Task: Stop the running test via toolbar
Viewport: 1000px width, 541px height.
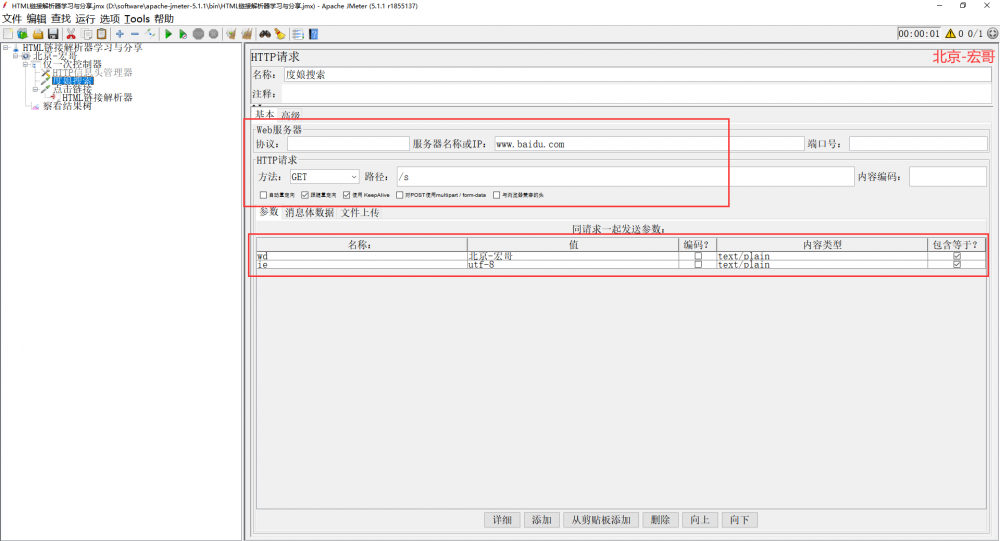Action: pos(198,34)
